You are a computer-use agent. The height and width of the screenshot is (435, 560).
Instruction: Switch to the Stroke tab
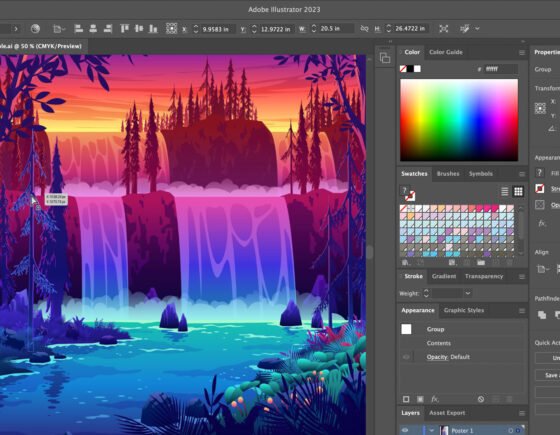413,276
